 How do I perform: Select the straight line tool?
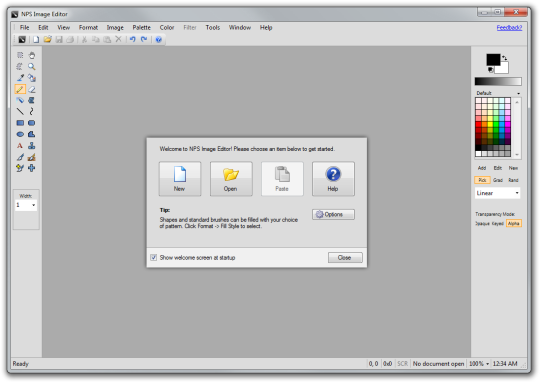(20, 112)
